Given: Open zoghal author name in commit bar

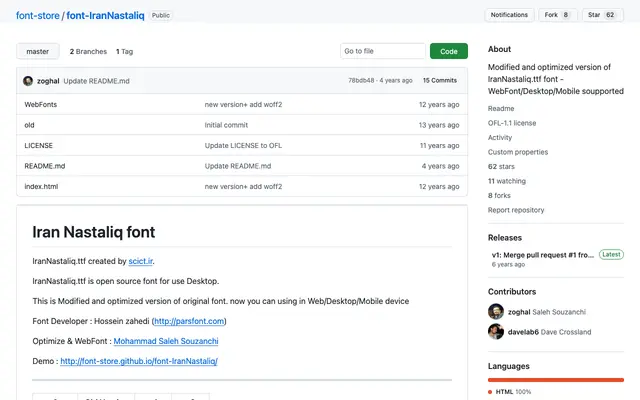Looking at the screenshot, I should click(48, 81).
